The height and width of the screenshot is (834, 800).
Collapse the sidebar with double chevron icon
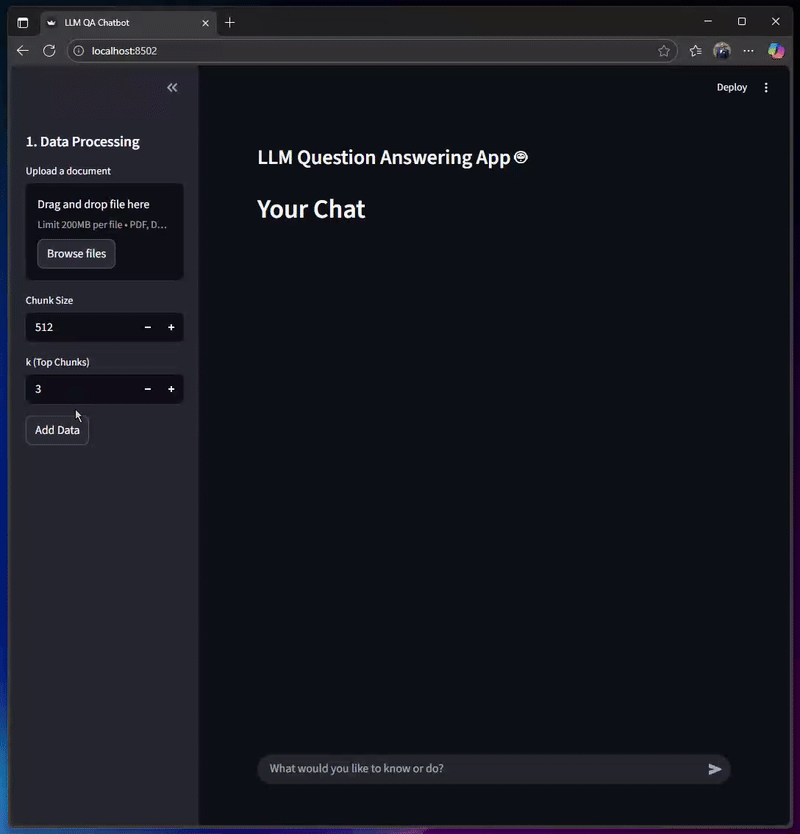(172, 88)
